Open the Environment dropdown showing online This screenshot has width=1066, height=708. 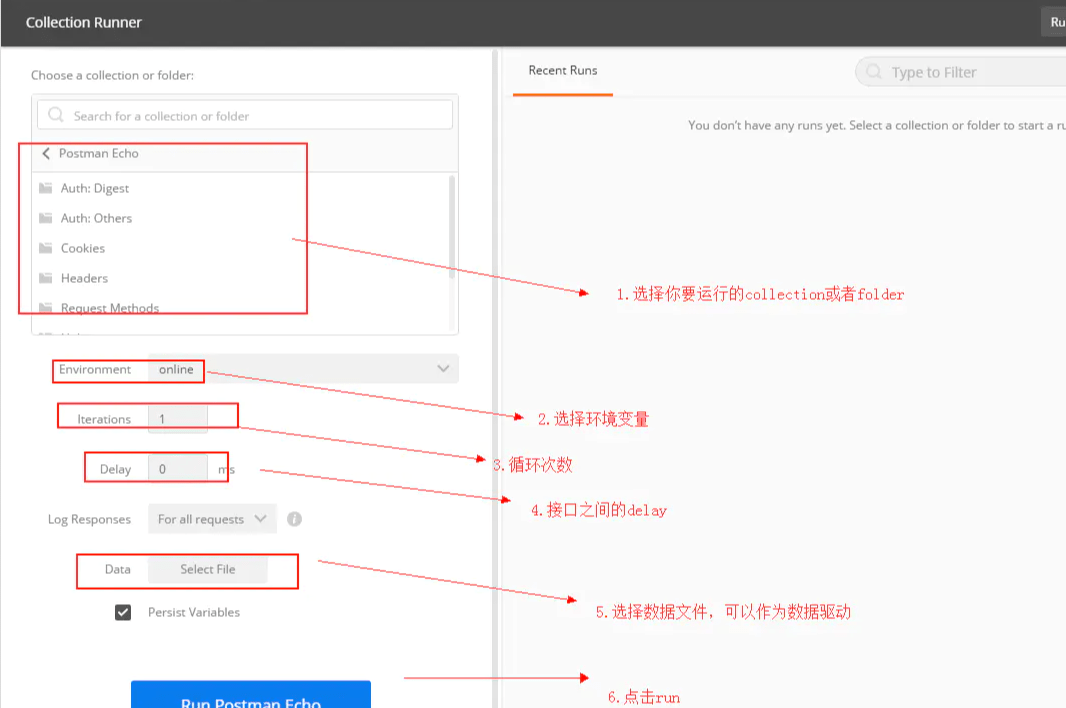click(x=303, y=369)
